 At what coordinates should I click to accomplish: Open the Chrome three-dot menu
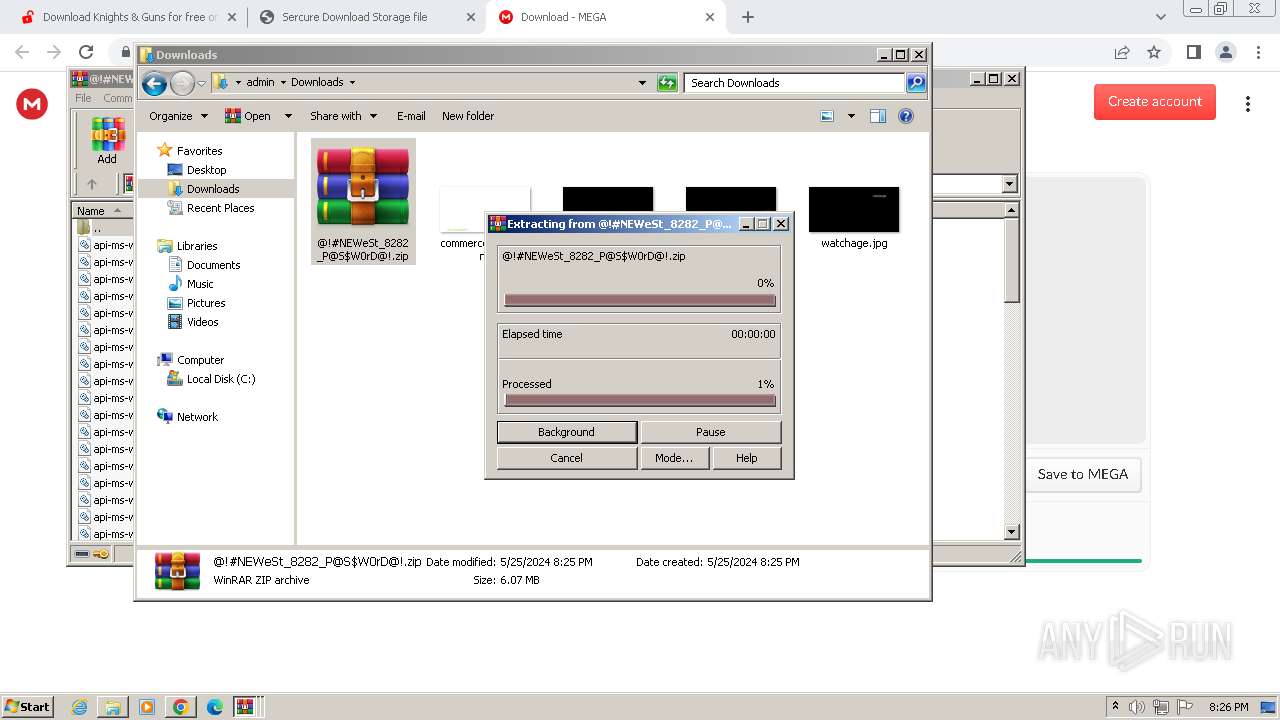tap(1257, 52)
